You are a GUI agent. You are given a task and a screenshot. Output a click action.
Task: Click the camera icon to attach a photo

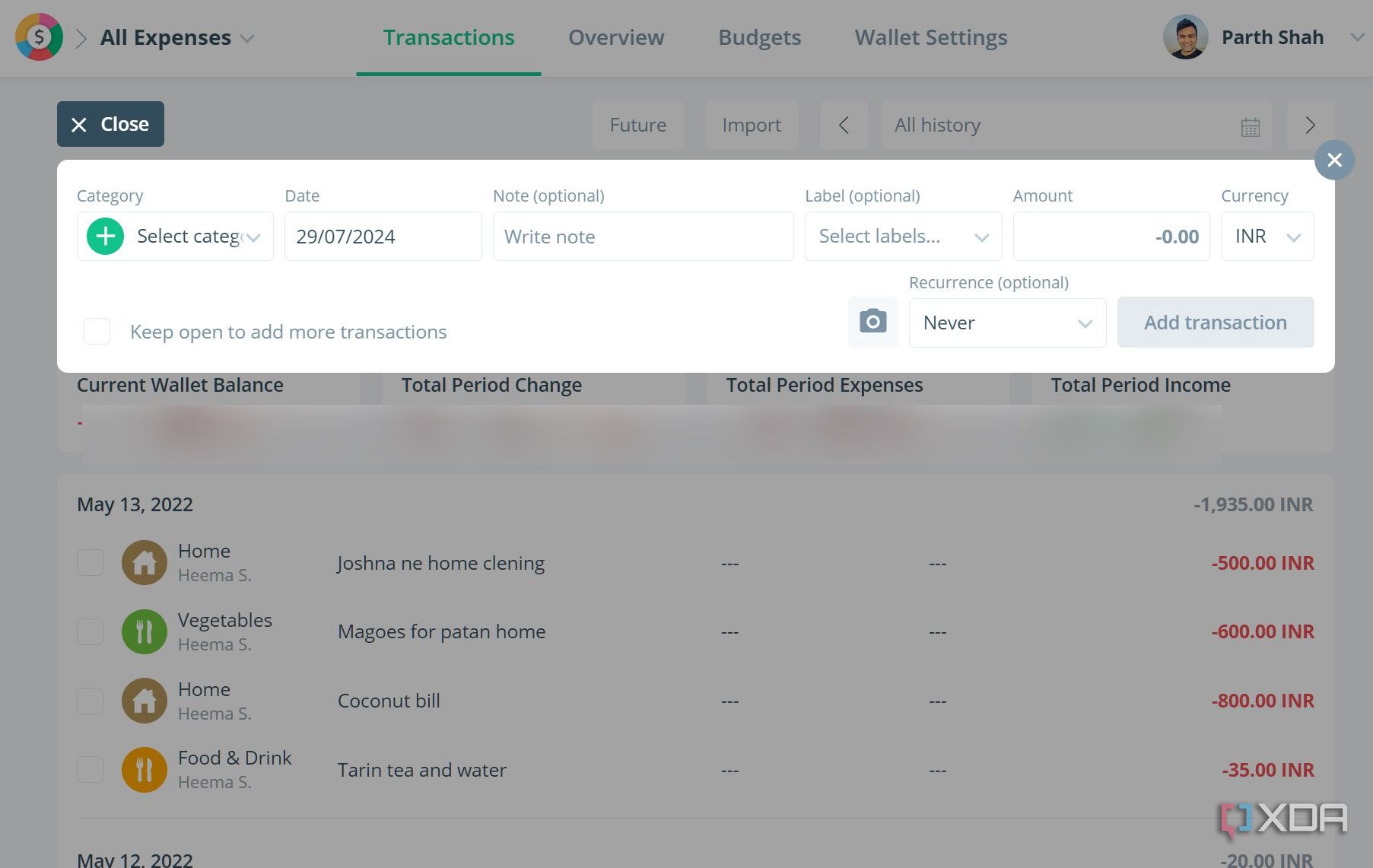[872, 322]
